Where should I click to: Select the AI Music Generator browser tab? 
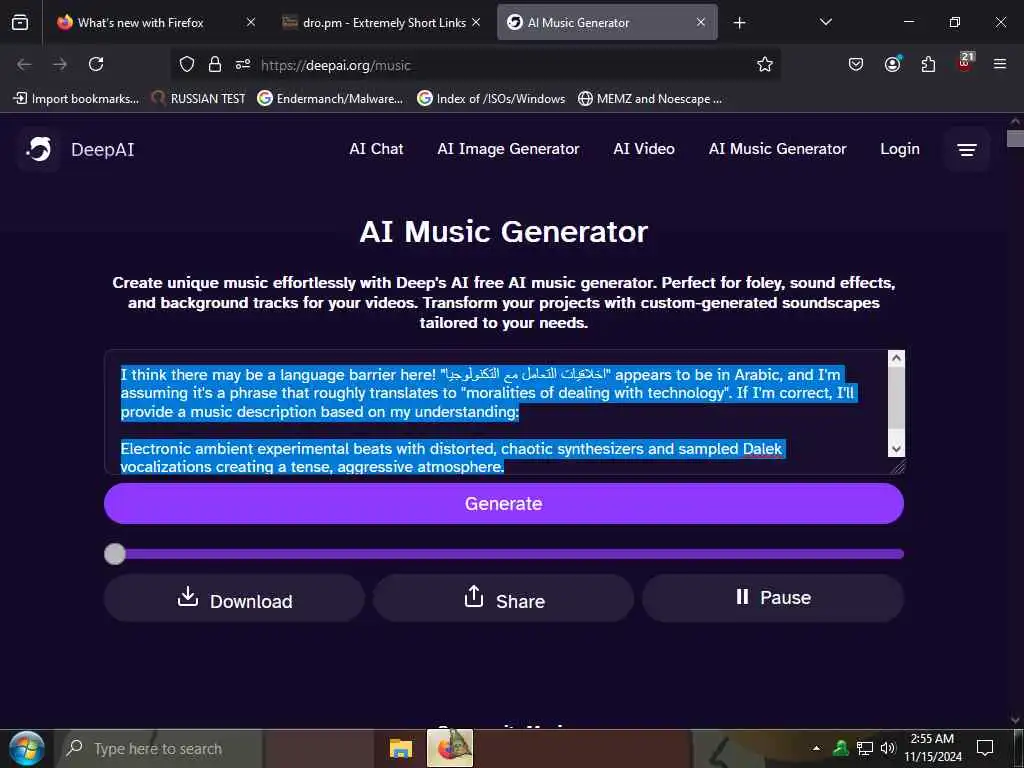(607, 22)
